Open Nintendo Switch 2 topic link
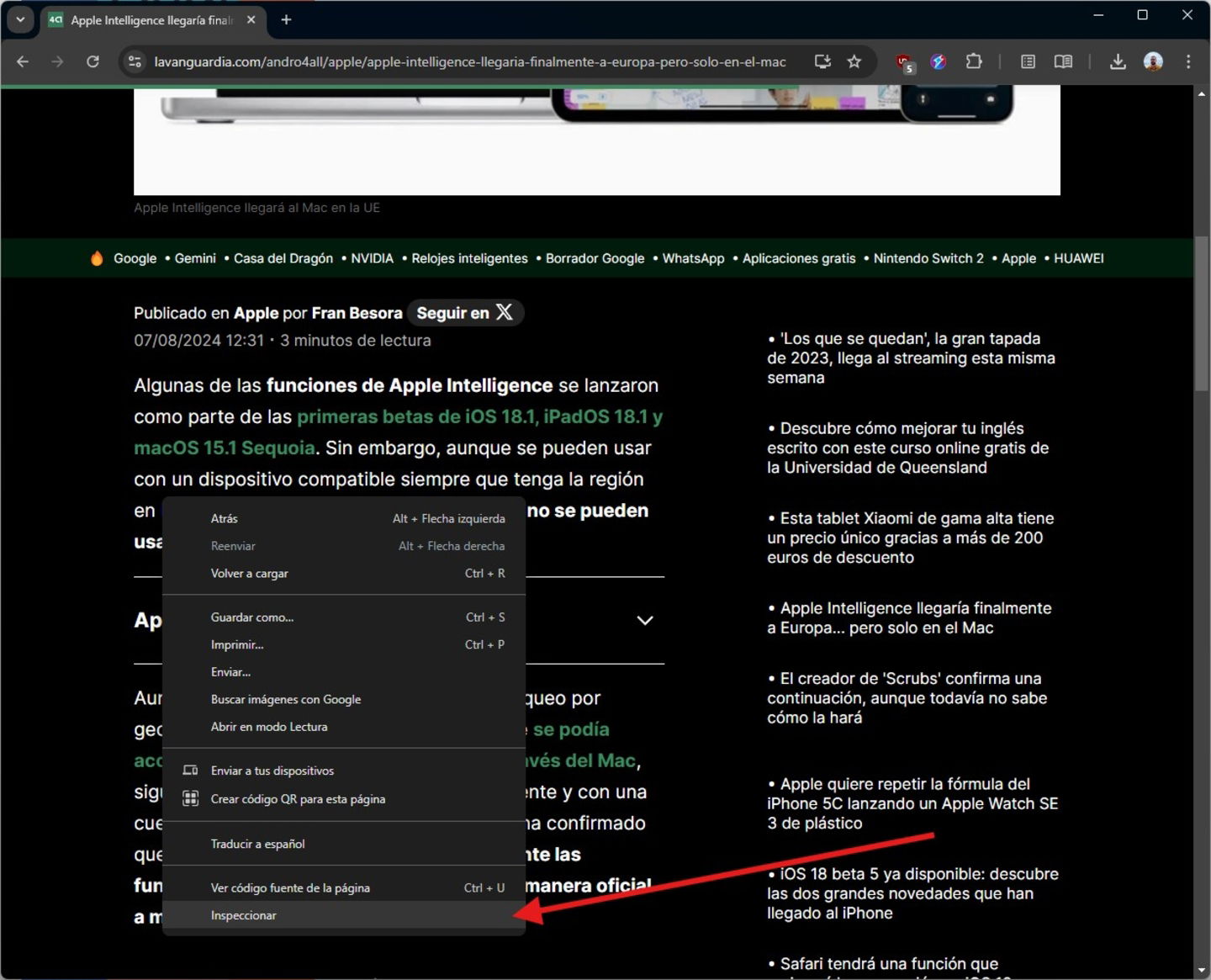This screenshot has height=980, width=1211. click(928, 258)
